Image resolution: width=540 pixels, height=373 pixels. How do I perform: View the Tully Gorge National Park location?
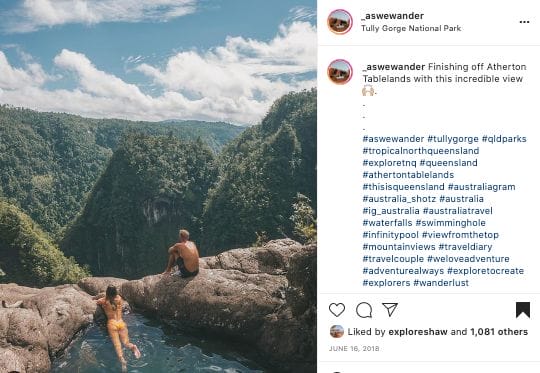tap(411, 28)
